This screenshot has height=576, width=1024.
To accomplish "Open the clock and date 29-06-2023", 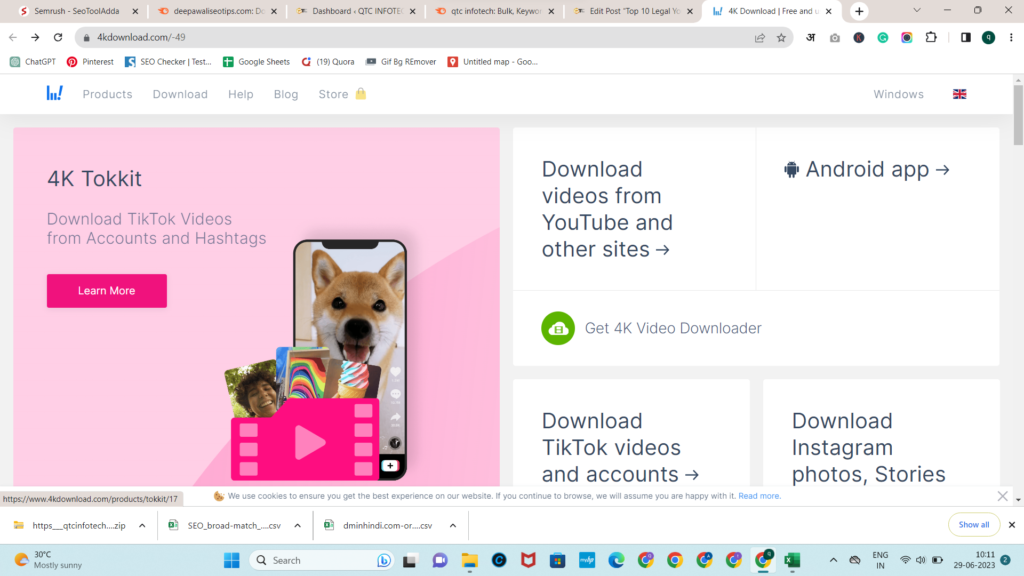I will pyautogui.click(x=974, y=560).
